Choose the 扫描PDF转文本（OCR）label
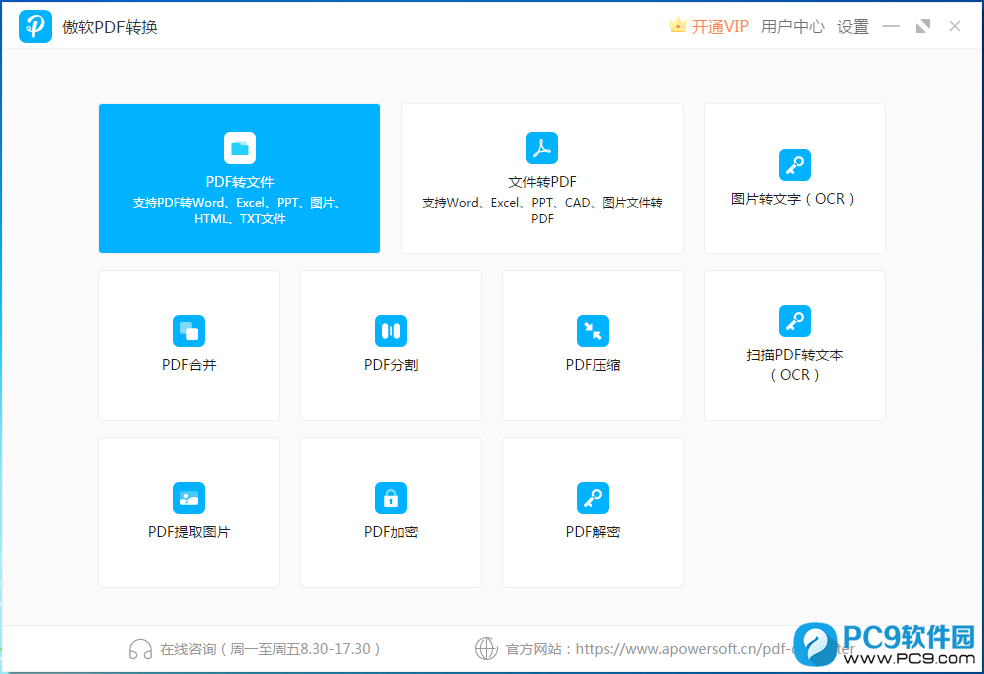This screenshot has width=984, height=674. coord(794,365)
